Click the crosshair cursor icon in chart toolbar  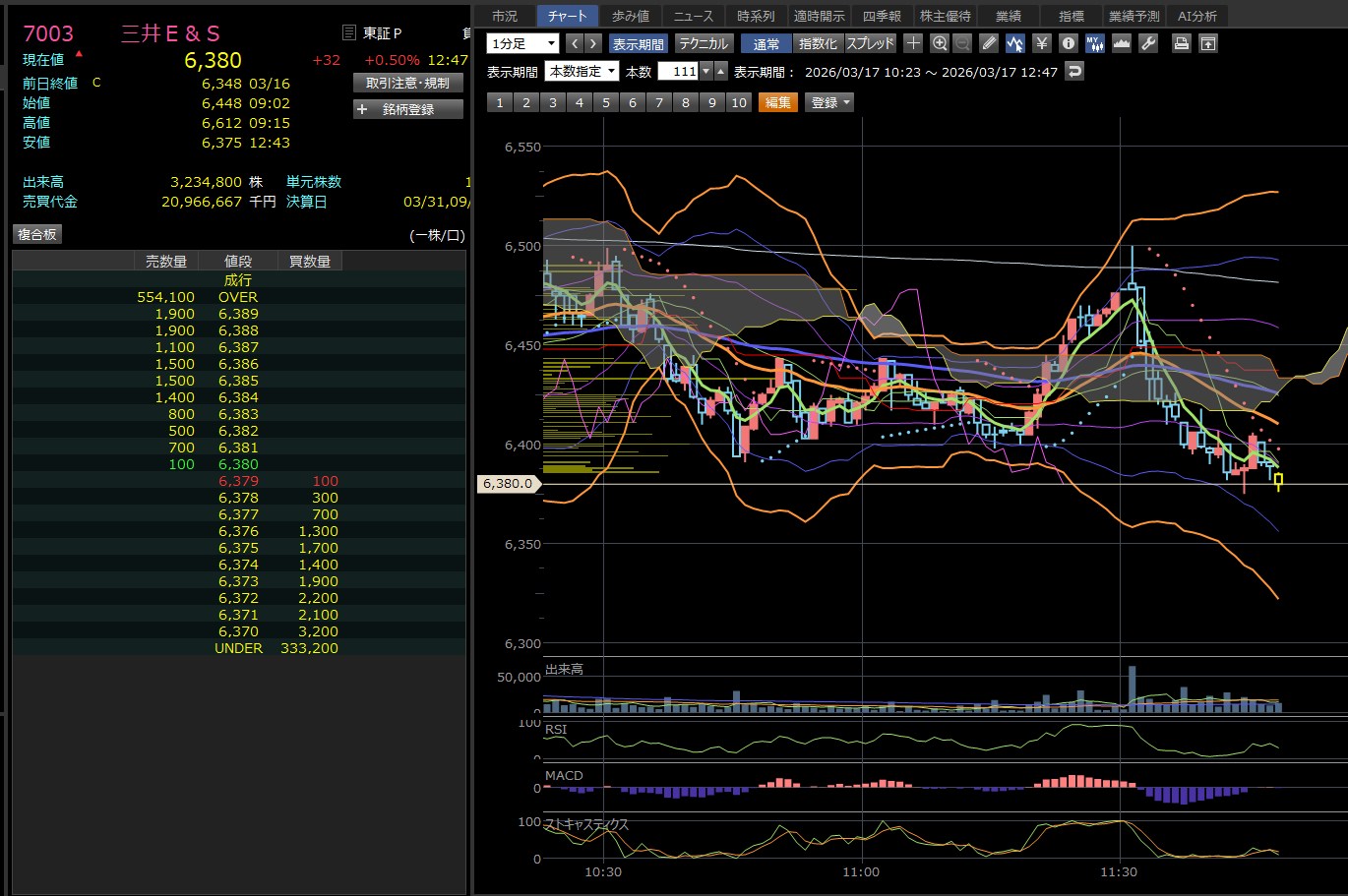913,43
